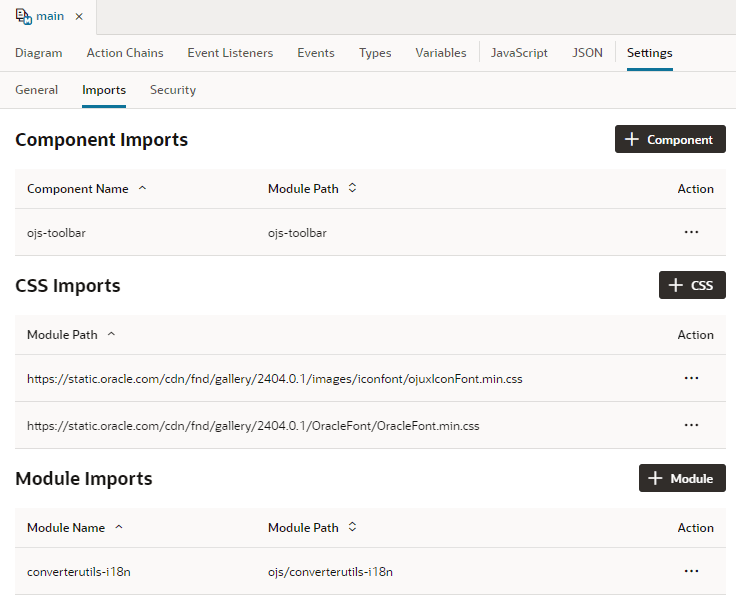
Task: Close the main tab
Action: 79,16
